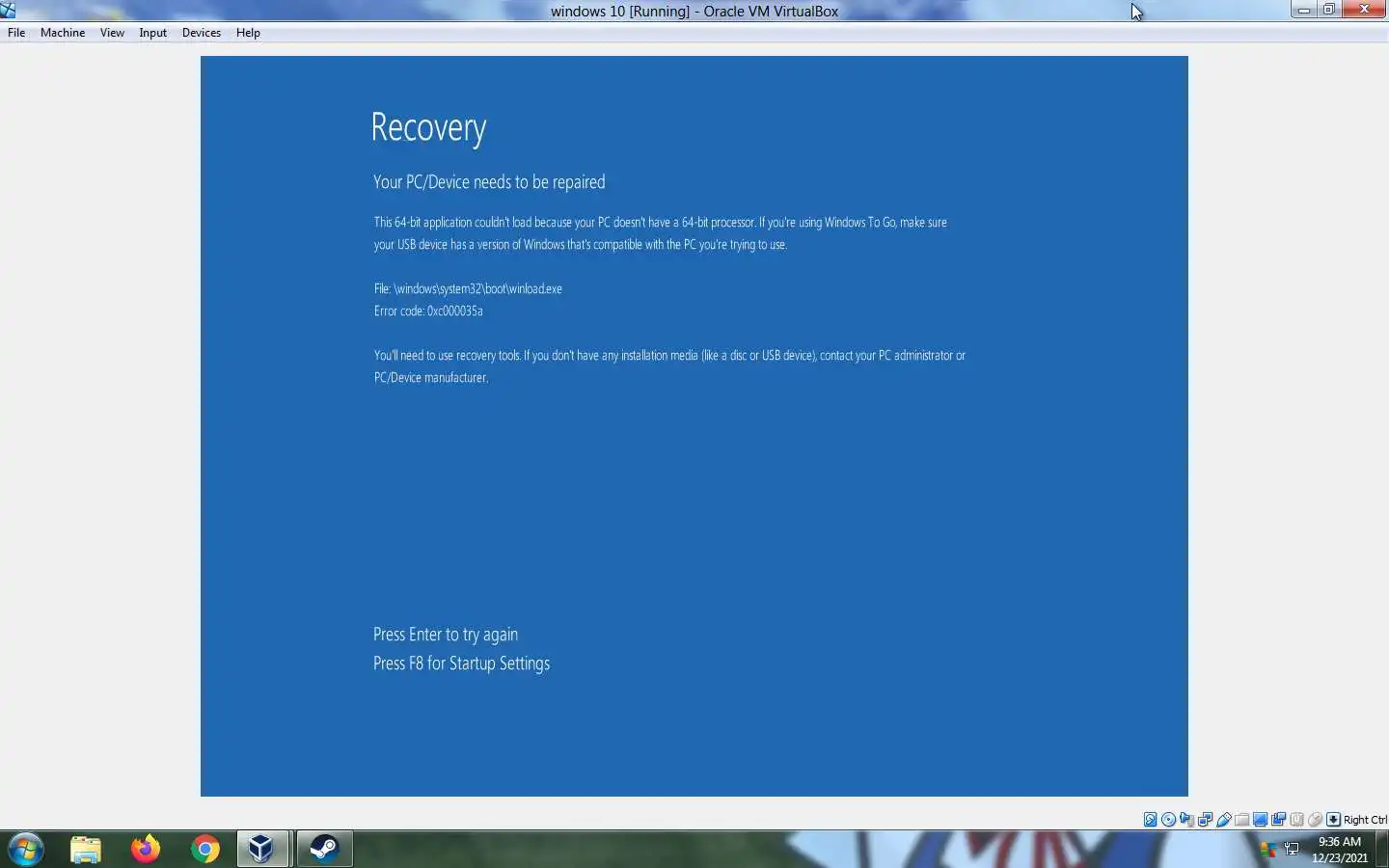The width and height of the screenshot is (1389, 868).
Task: Click the hard disk activity indicator icon
Action: coord(1150,820)
